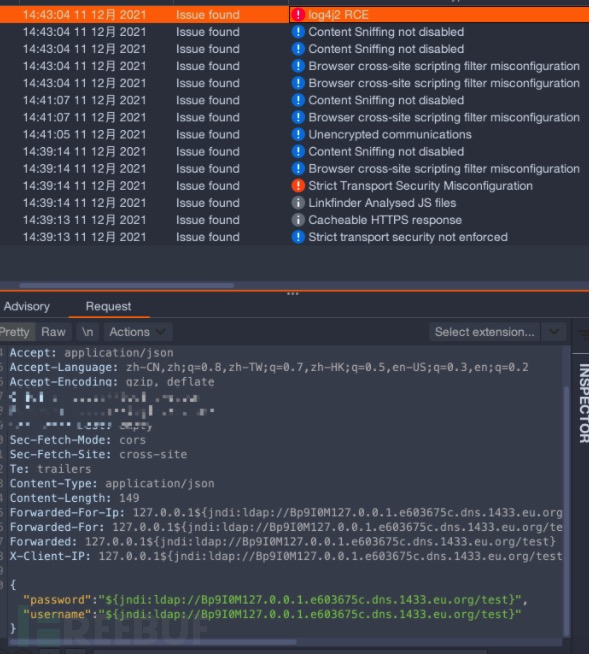Click the icon of the 14:41:07 Browser cross-site scripting row
Image resolution: width=589 pixels, height=654 pixels.
[x=298, y=117]
